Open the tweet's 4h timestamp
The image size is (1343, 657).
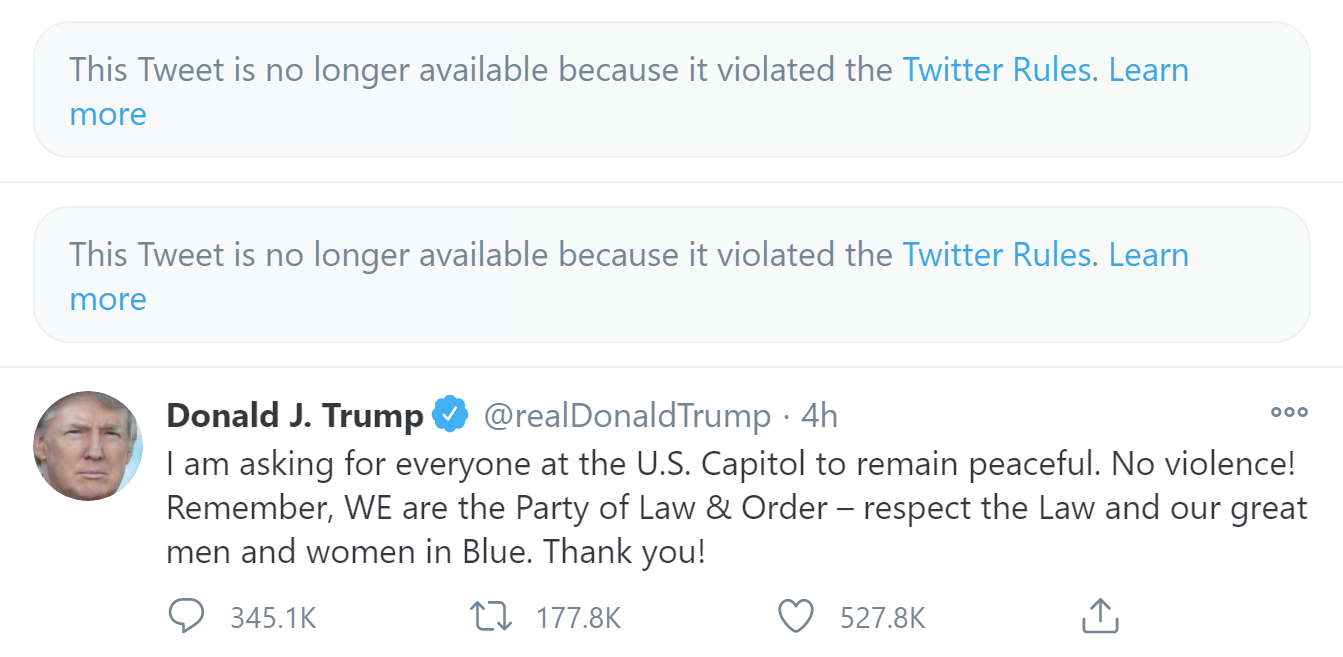click(x=819, y=415)
